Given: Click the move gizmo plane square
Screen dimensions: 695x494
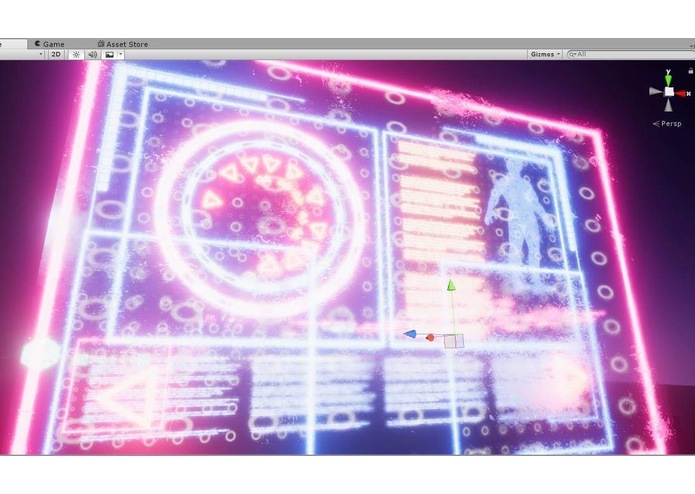Looking at the screenshot, I should [x=454, y=341].
